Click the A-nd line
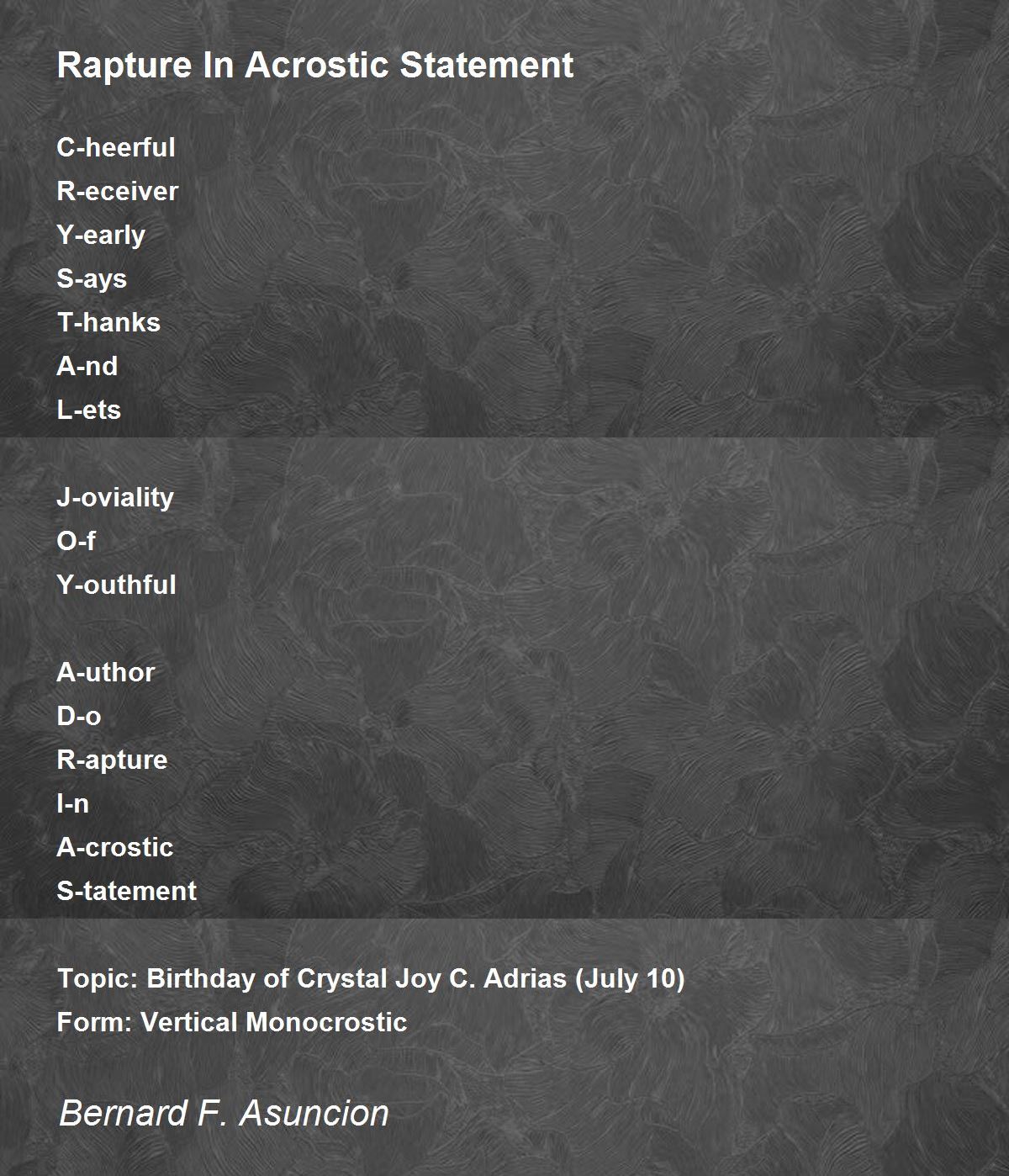The width and height of the screenshot is (1009, 1176). tap(87, 366)
